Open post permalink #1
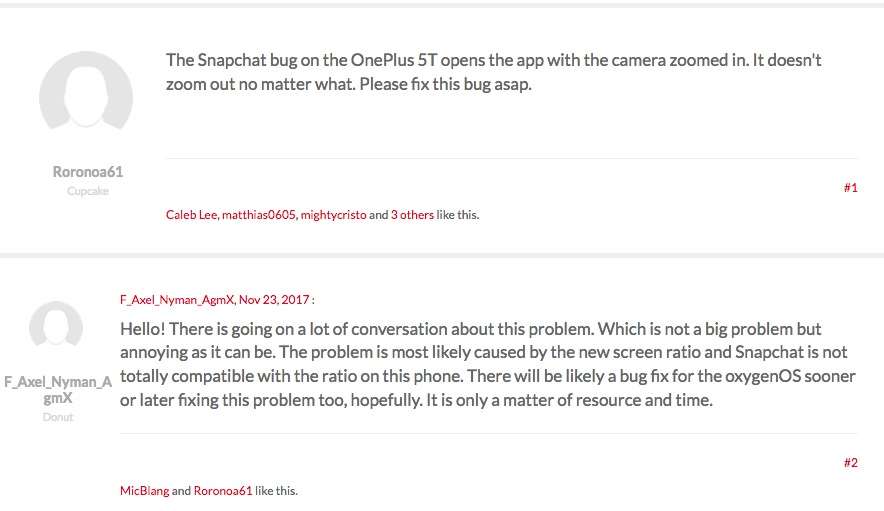Viewport: 884px width, 511px height. click(850, 188)
